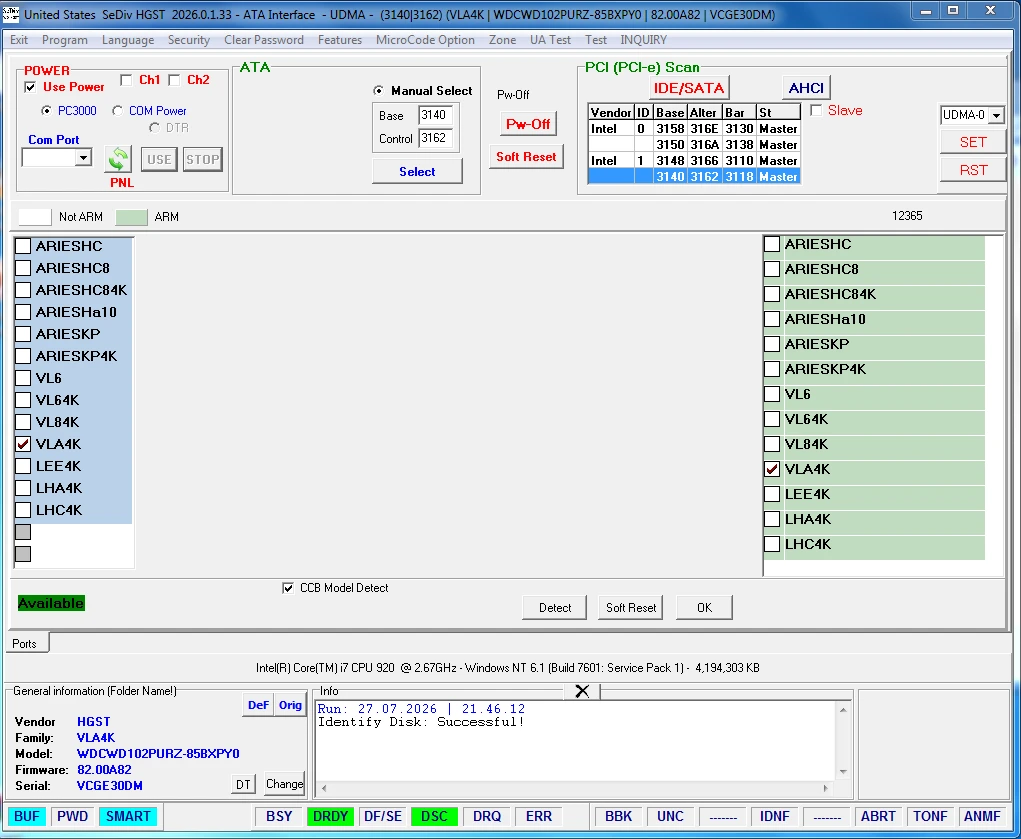Select the Manual Select radio button

[378, 91]
